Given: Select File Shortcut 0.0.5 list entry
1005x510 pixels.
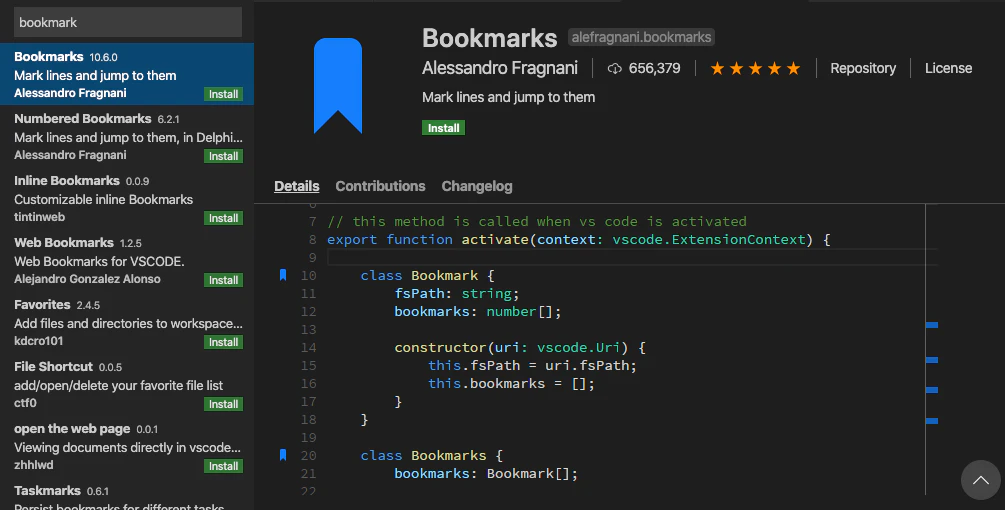Looking at the screenshot, I should pos(127,384).
